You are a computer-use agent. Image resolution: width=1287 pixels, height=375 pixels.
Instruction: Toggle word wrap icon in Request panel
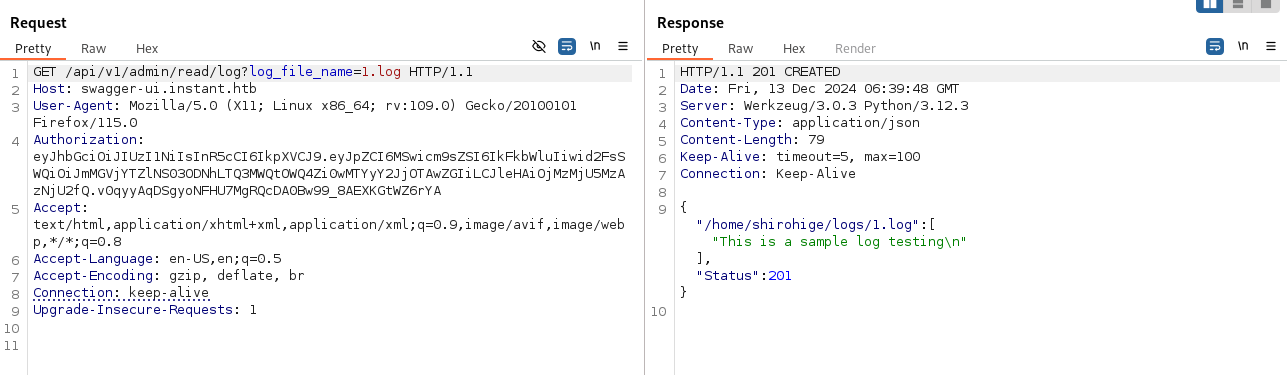click(567, 46)
